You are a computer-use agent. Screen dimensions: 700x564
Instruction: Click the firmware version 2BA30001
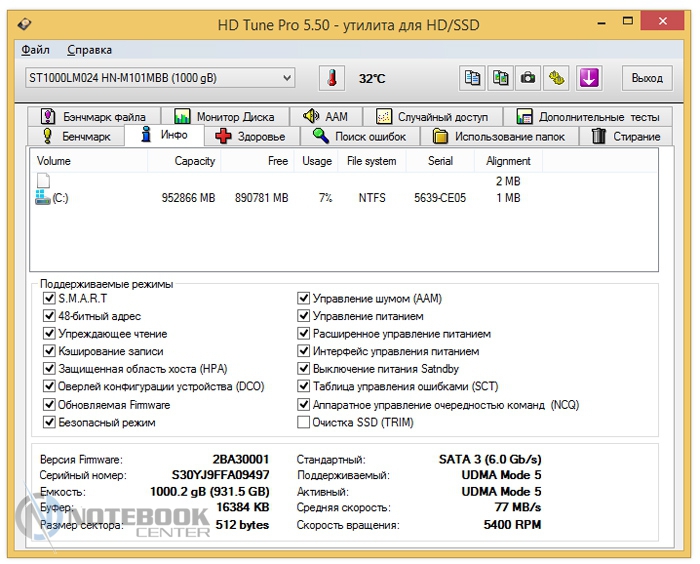point(241,459)
